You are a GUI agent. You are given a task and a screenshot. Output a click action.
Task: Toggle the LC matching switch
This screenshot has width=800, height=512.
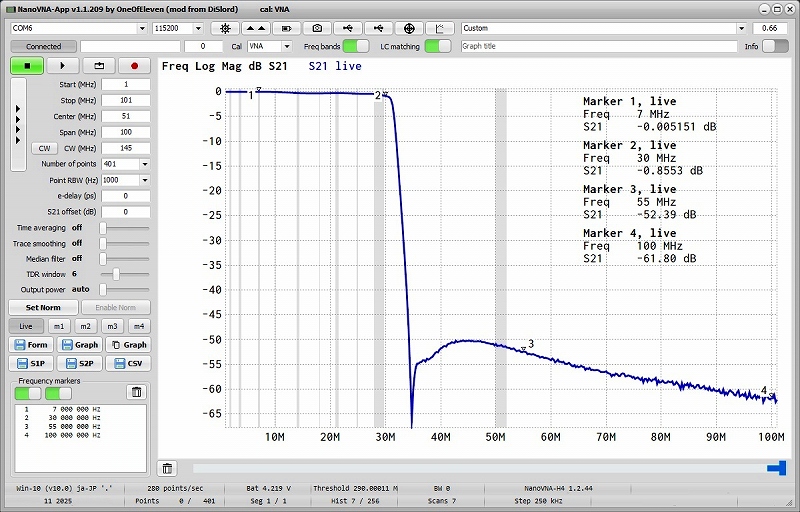coord(437,46)
